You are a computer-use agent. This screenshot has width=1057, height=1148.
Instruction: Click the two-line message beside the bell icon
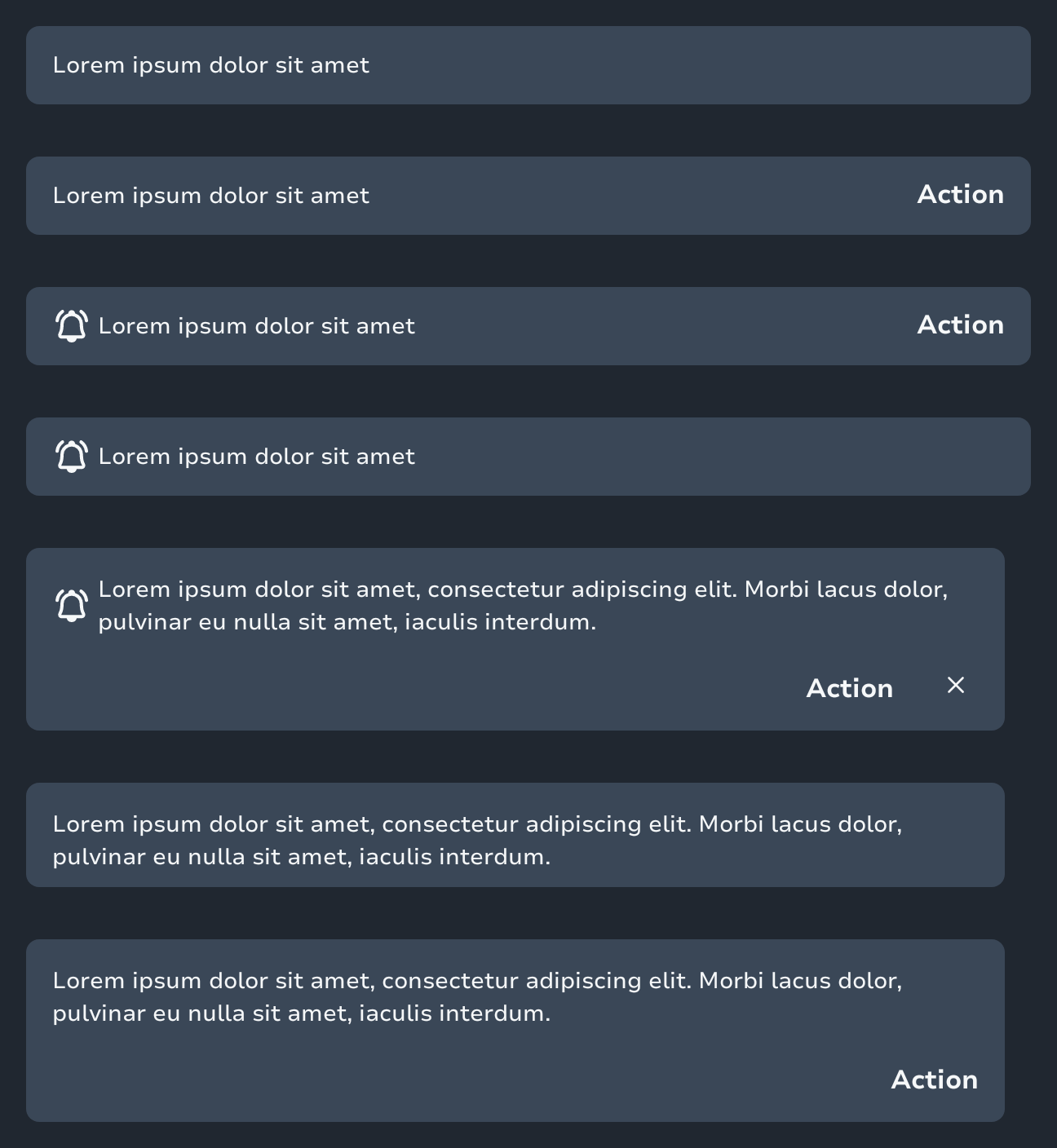click(x=522, y=605)
